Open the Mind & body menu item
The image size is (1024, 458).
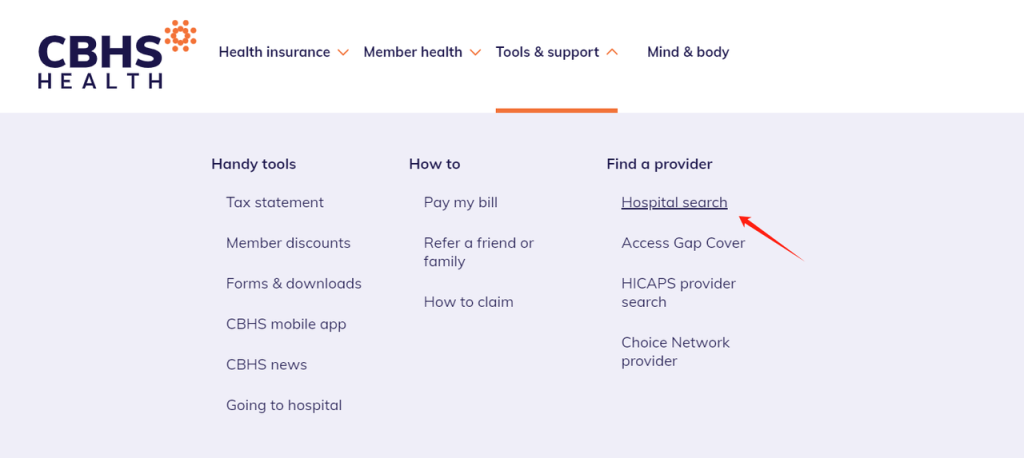click(688, 52)
